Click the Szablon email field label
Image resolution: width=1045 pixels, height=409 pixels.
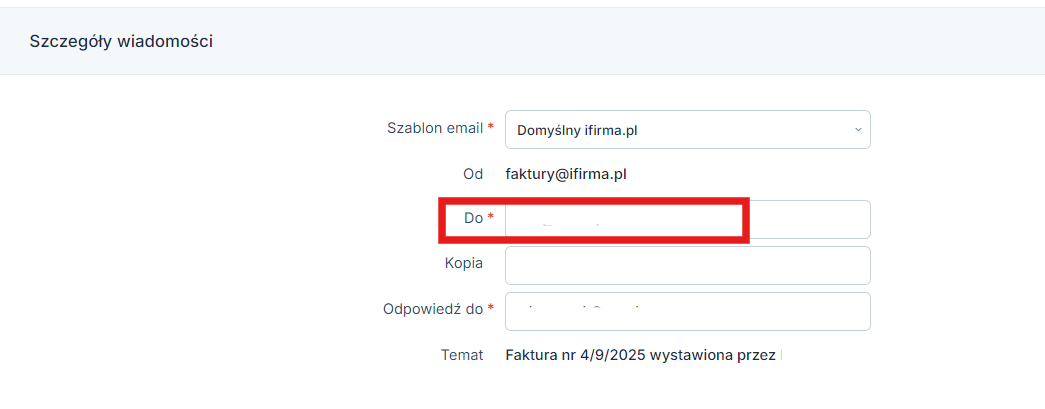click(435, 128)
